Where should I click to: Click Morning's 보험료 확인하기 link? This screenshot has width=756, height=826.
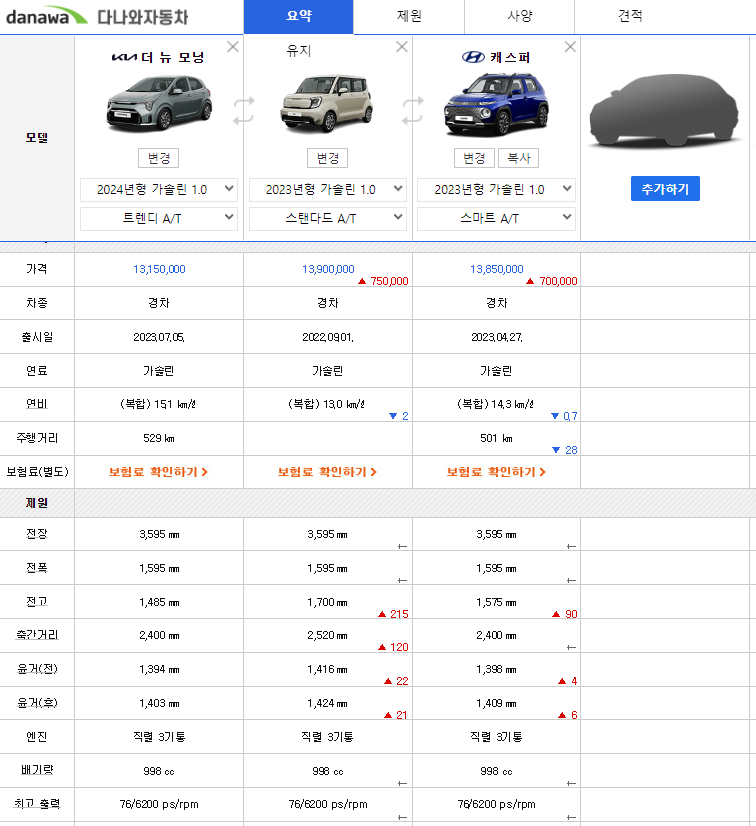pyautogui.click(x=159, y=472)
